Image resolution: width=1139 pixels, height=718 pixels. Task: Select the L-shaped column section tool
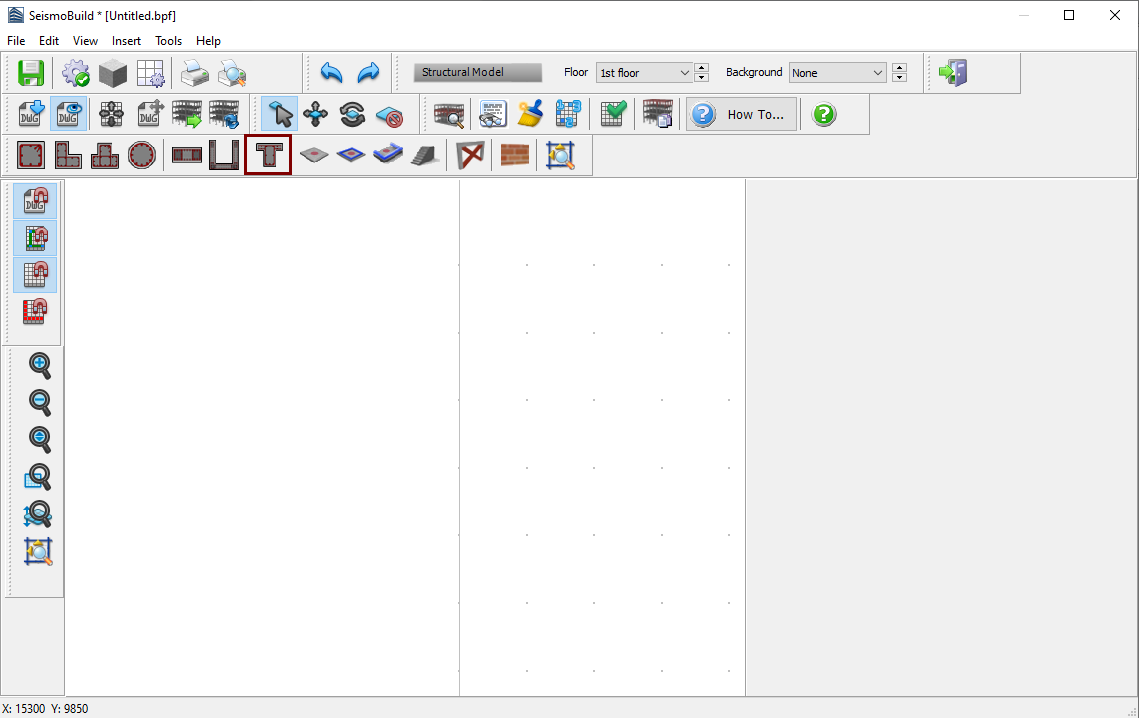(x=68, y=155)
